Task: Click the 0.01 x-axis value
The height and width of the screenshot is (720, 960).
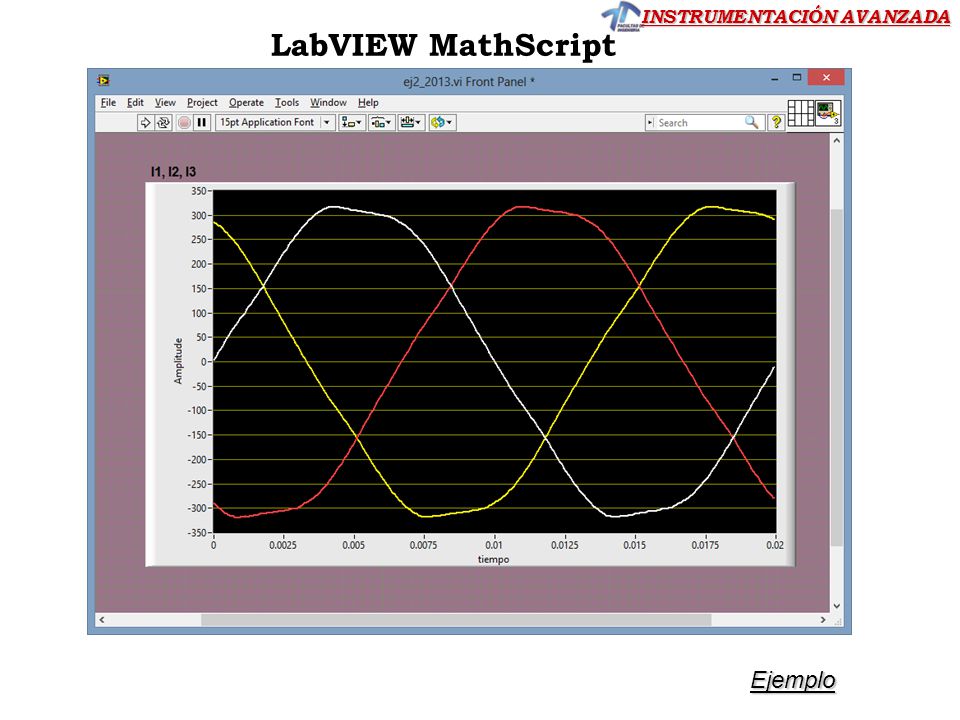Action: pos(493,545)
